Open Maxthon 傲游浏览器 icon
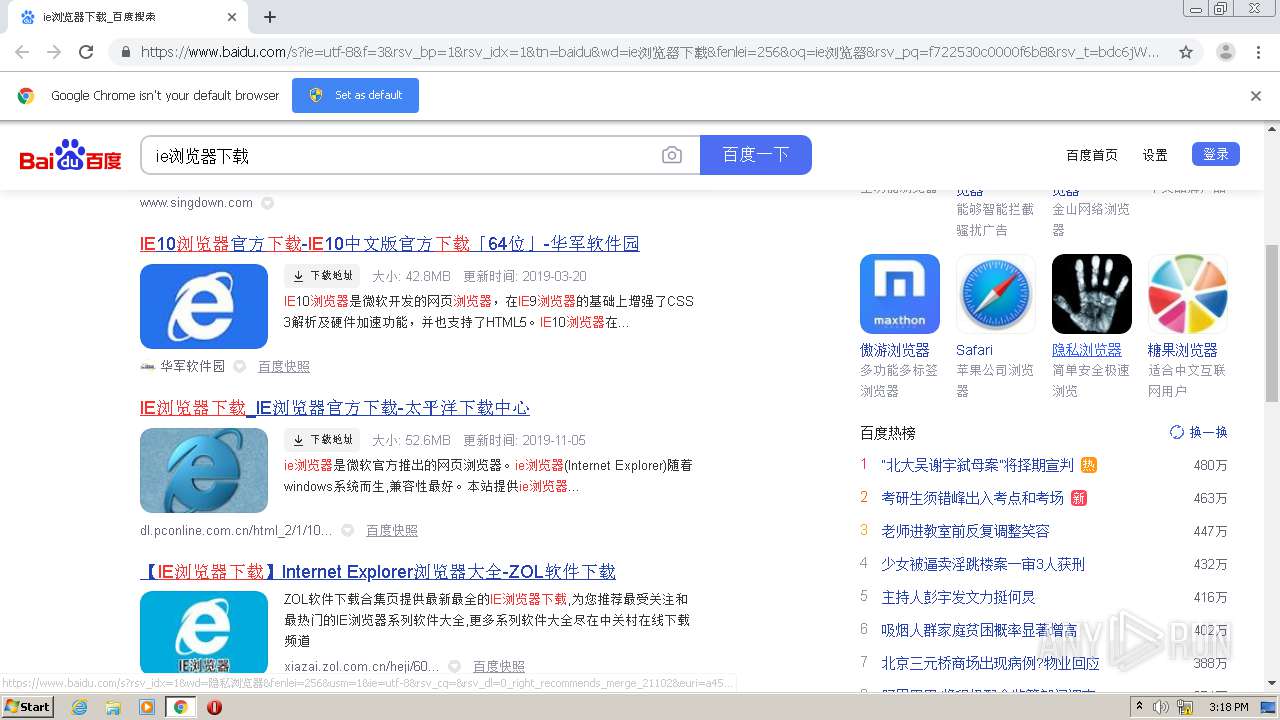 pos(900,294)
